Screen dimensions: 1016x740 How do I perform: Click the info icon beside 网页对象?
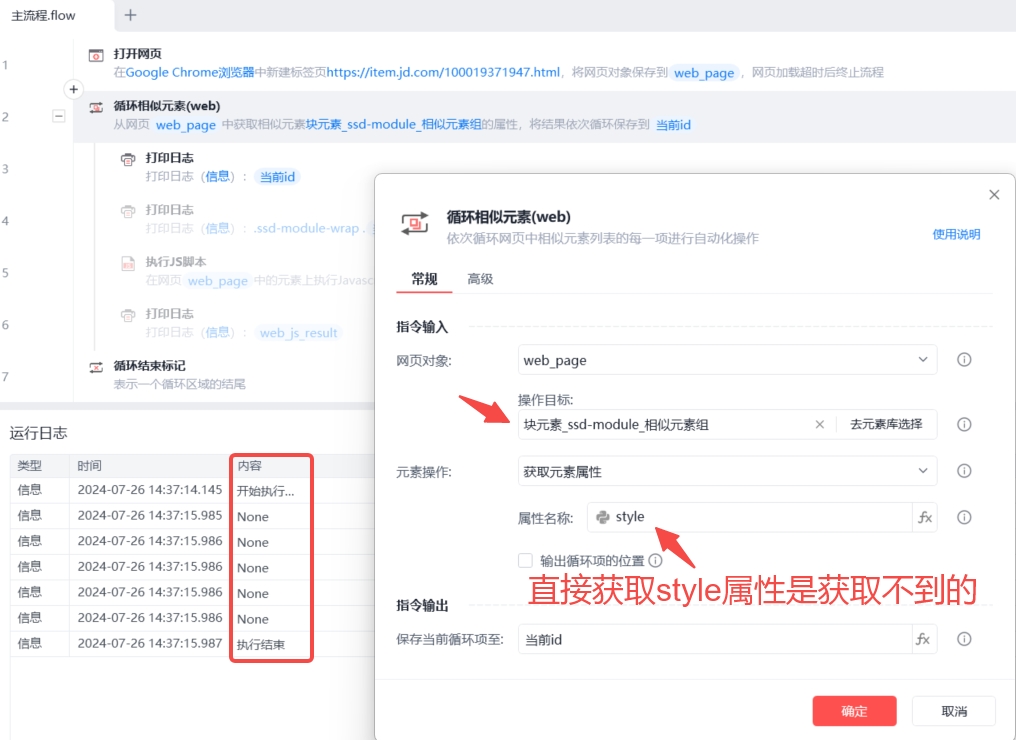tap(964, 360)
